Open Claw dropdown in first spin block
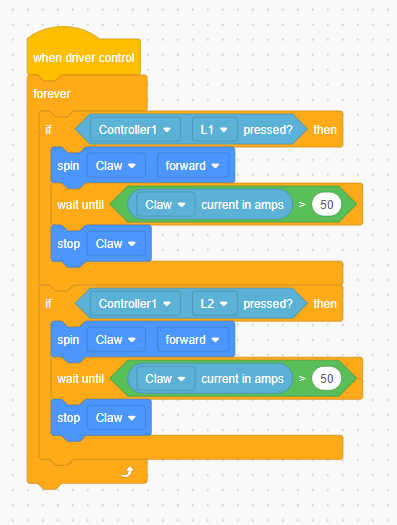Image resolution: width=397 pixels, height=525 pixels. [116, 166]
